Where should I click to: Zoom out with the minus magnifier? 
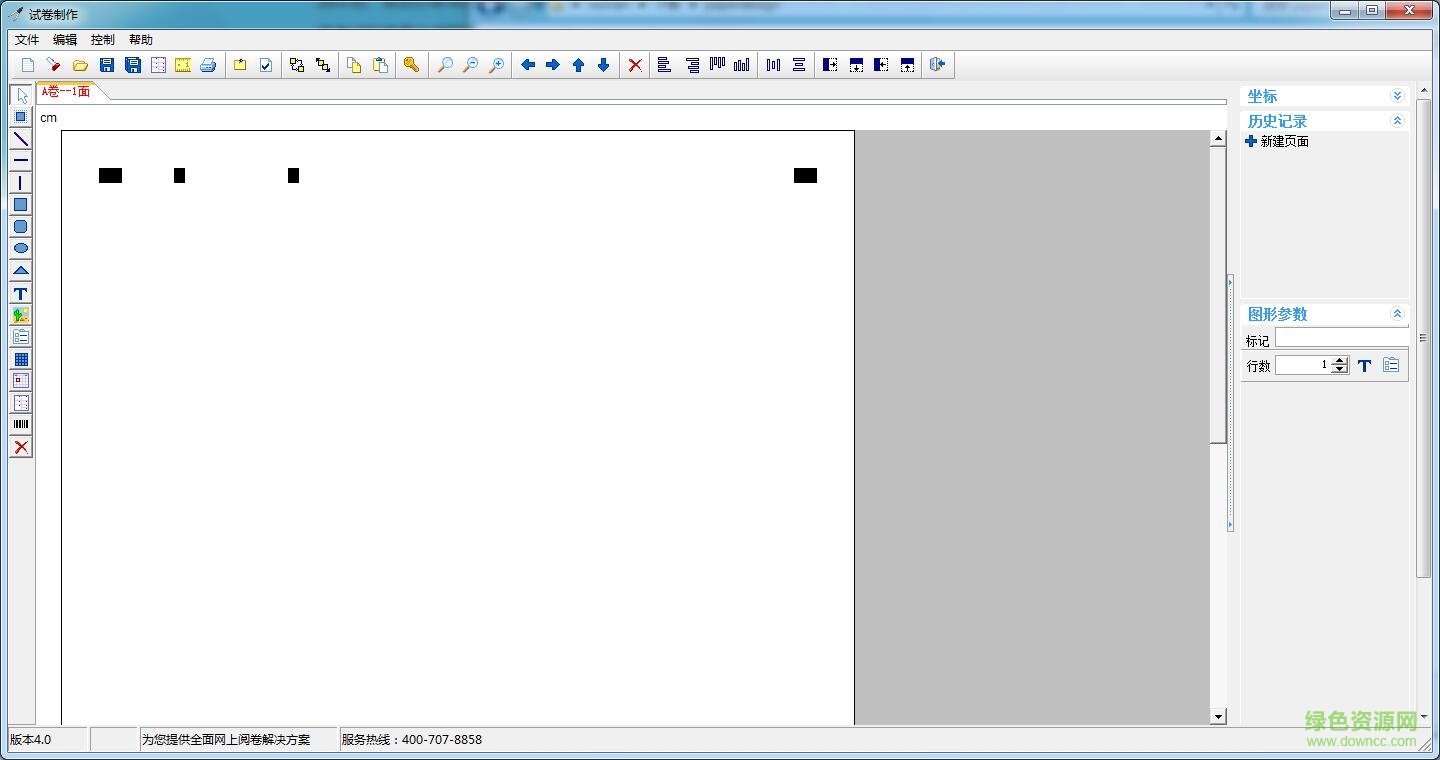(x=470, y=65)
